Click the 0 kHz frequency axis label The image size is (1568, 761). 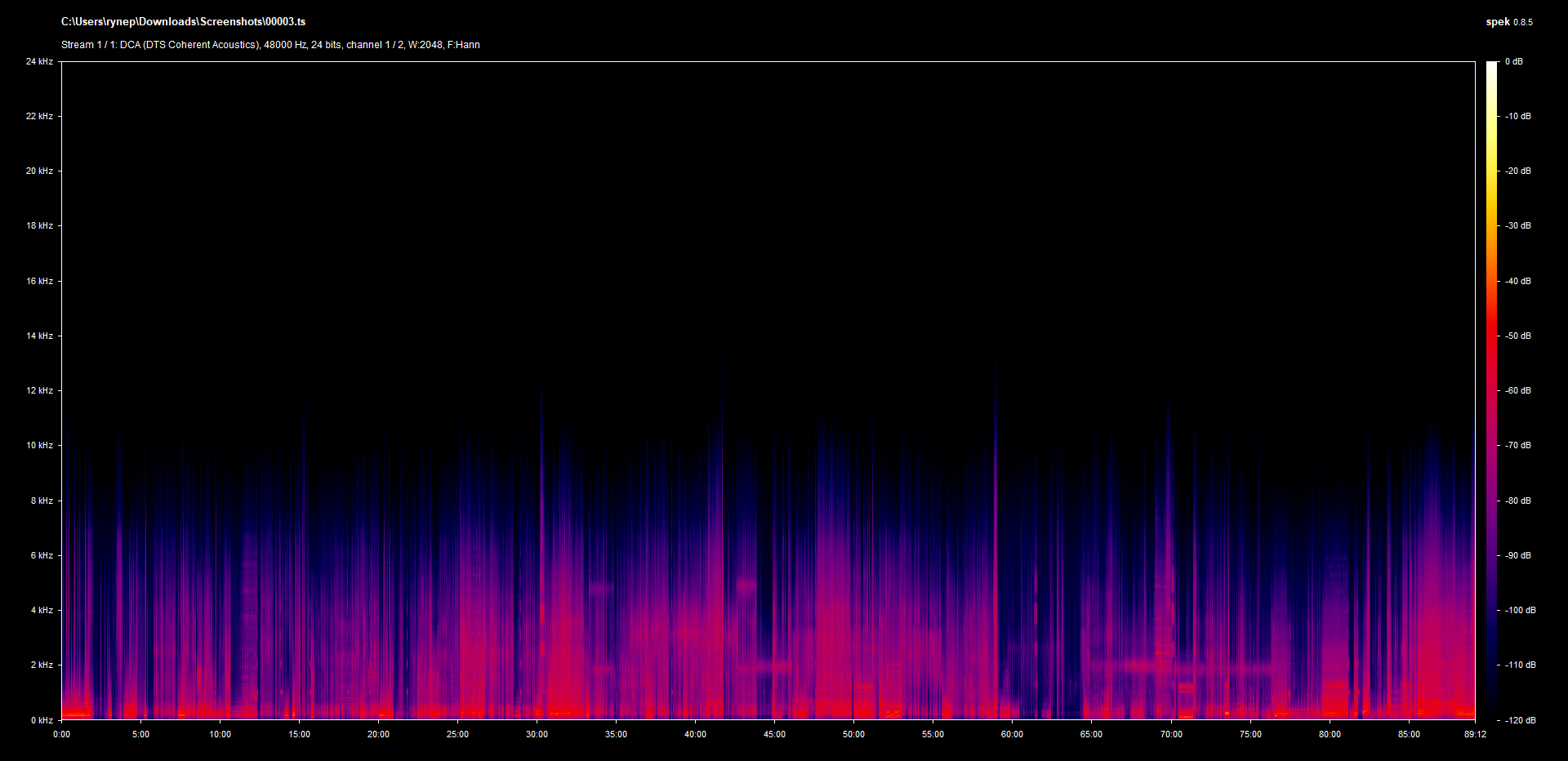[x=42, y=720]
